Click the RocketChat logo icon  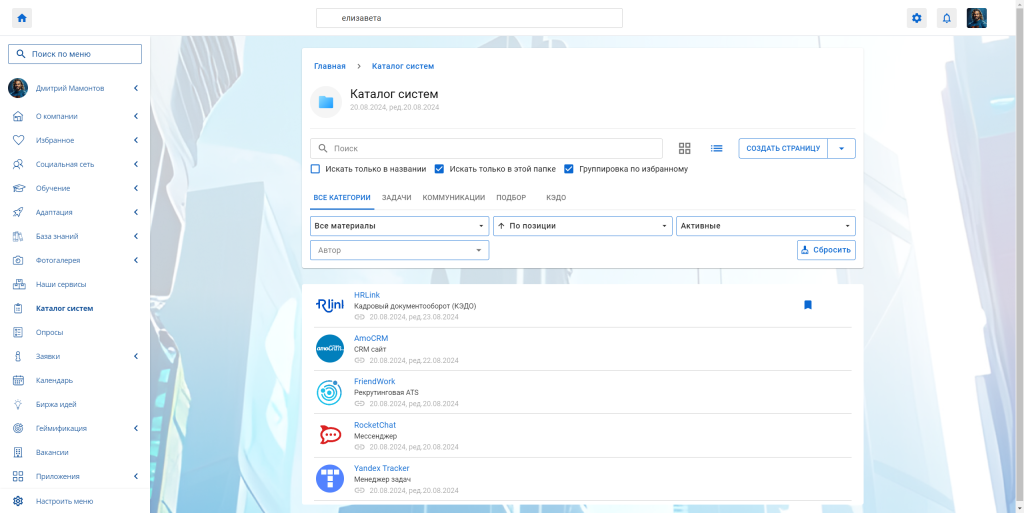point(329,435)
